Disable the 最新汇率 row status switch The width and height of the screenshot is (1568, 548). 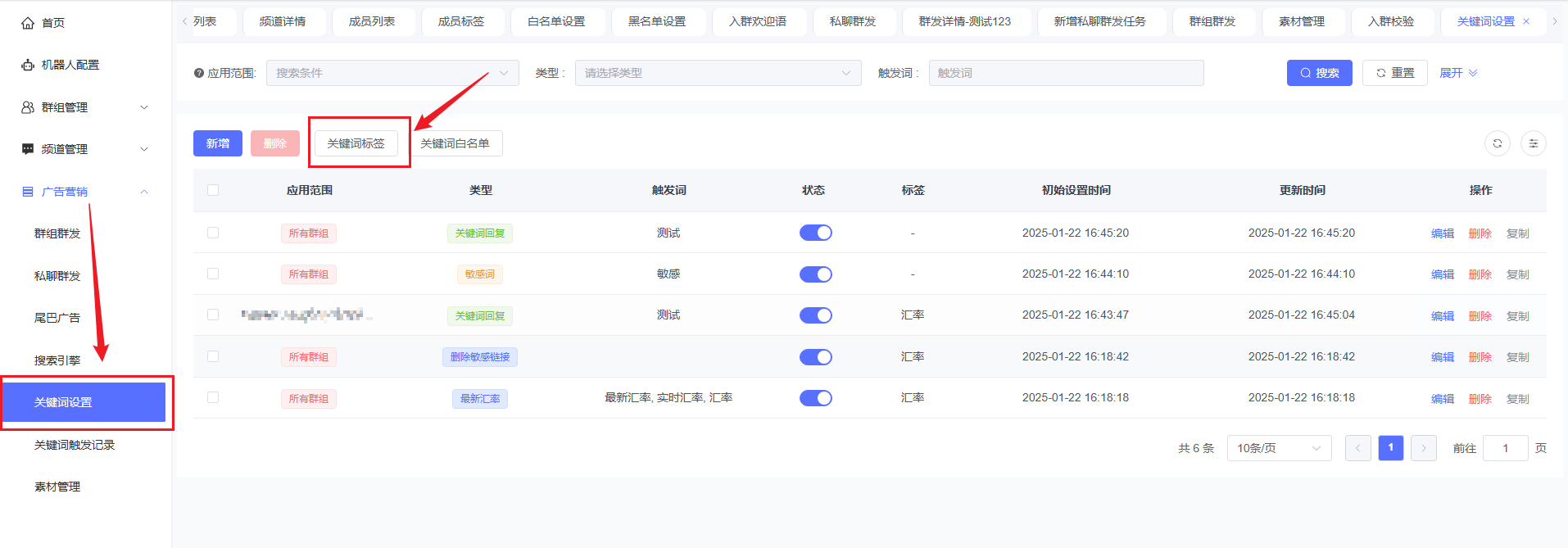[815, 398]
